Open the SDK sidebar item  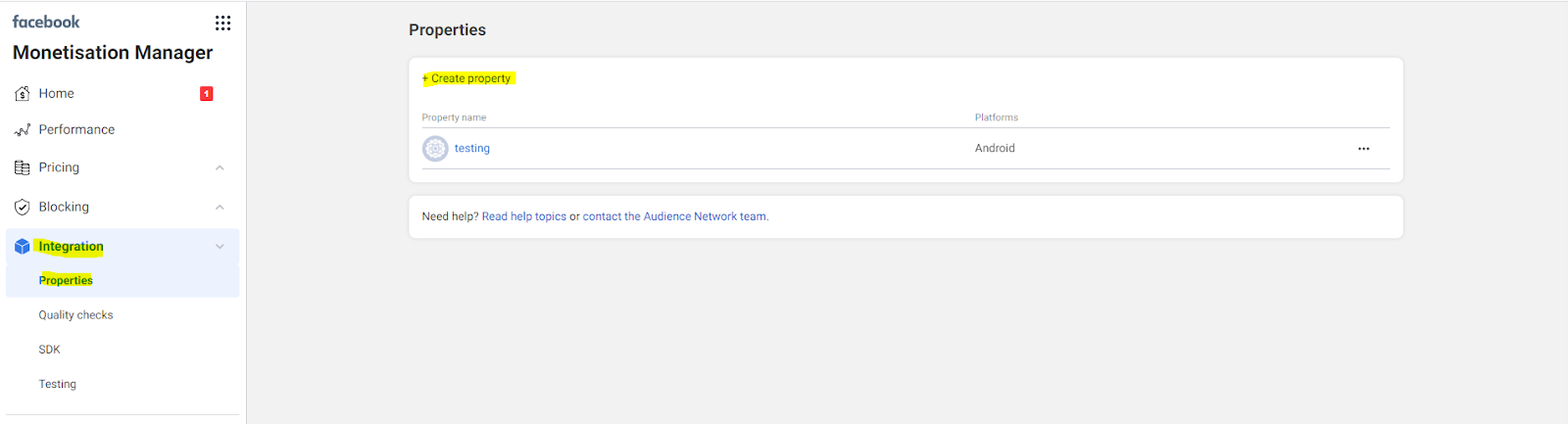point(49,350)
